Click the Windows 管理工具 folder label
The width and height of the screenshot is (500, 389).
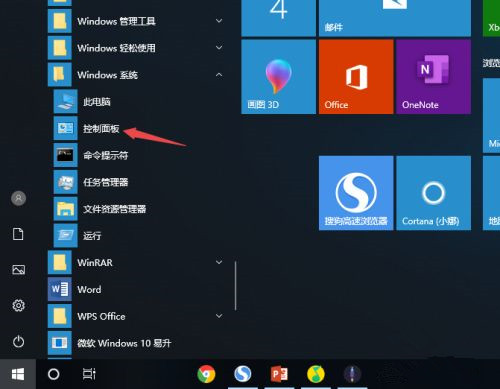pyautogui.click(x=116, y=21)
